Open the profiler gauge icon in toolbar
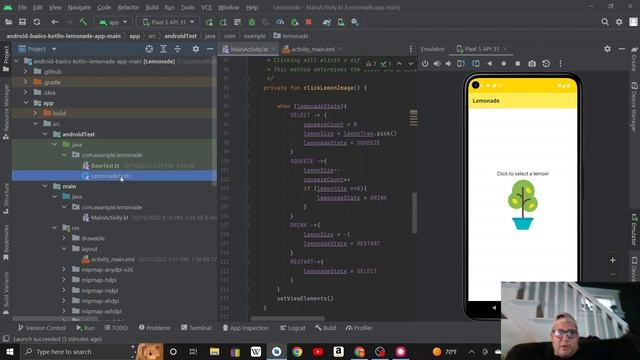The width and height of the screenshot is (640, 360). coord(280,22)
